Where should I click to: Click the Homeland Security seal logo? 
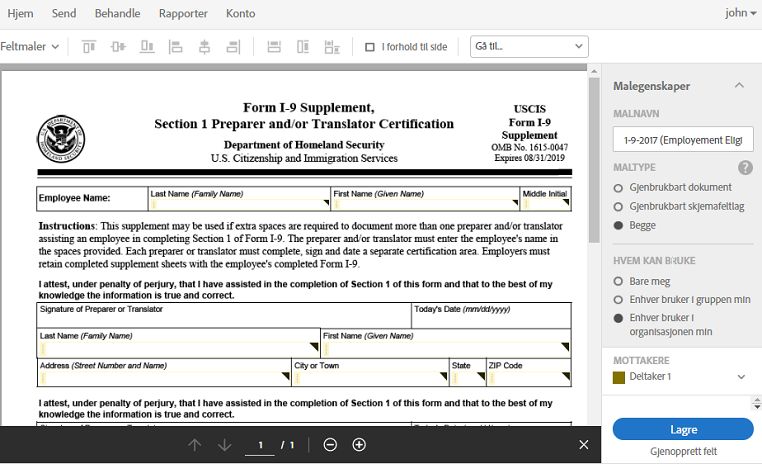[x=61, y=139]
